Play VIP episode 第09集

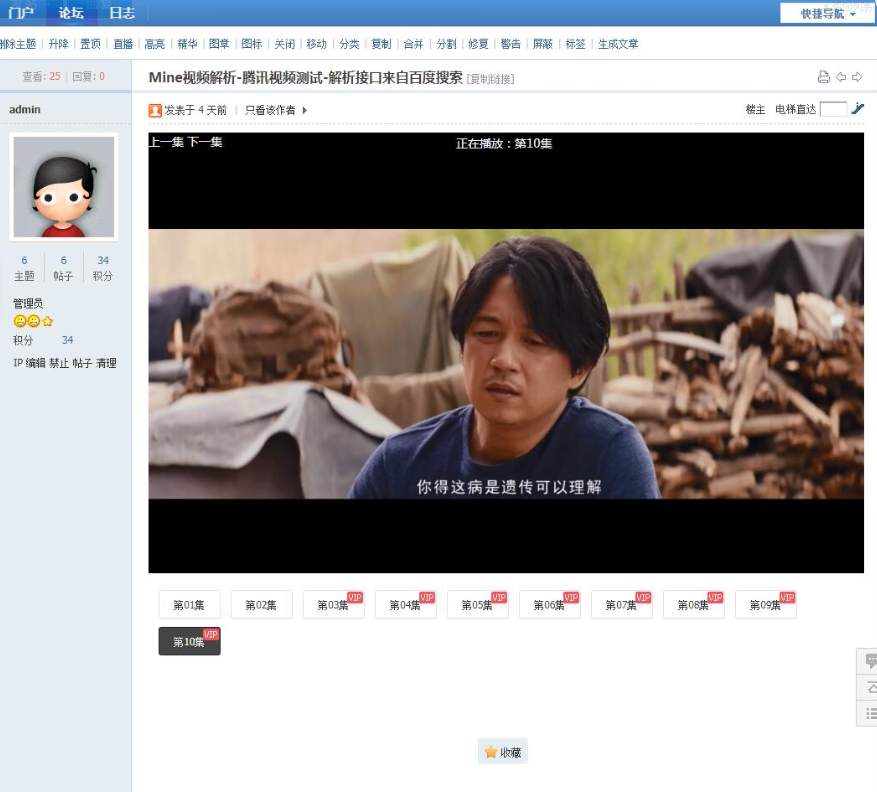(x=766, y=605)
